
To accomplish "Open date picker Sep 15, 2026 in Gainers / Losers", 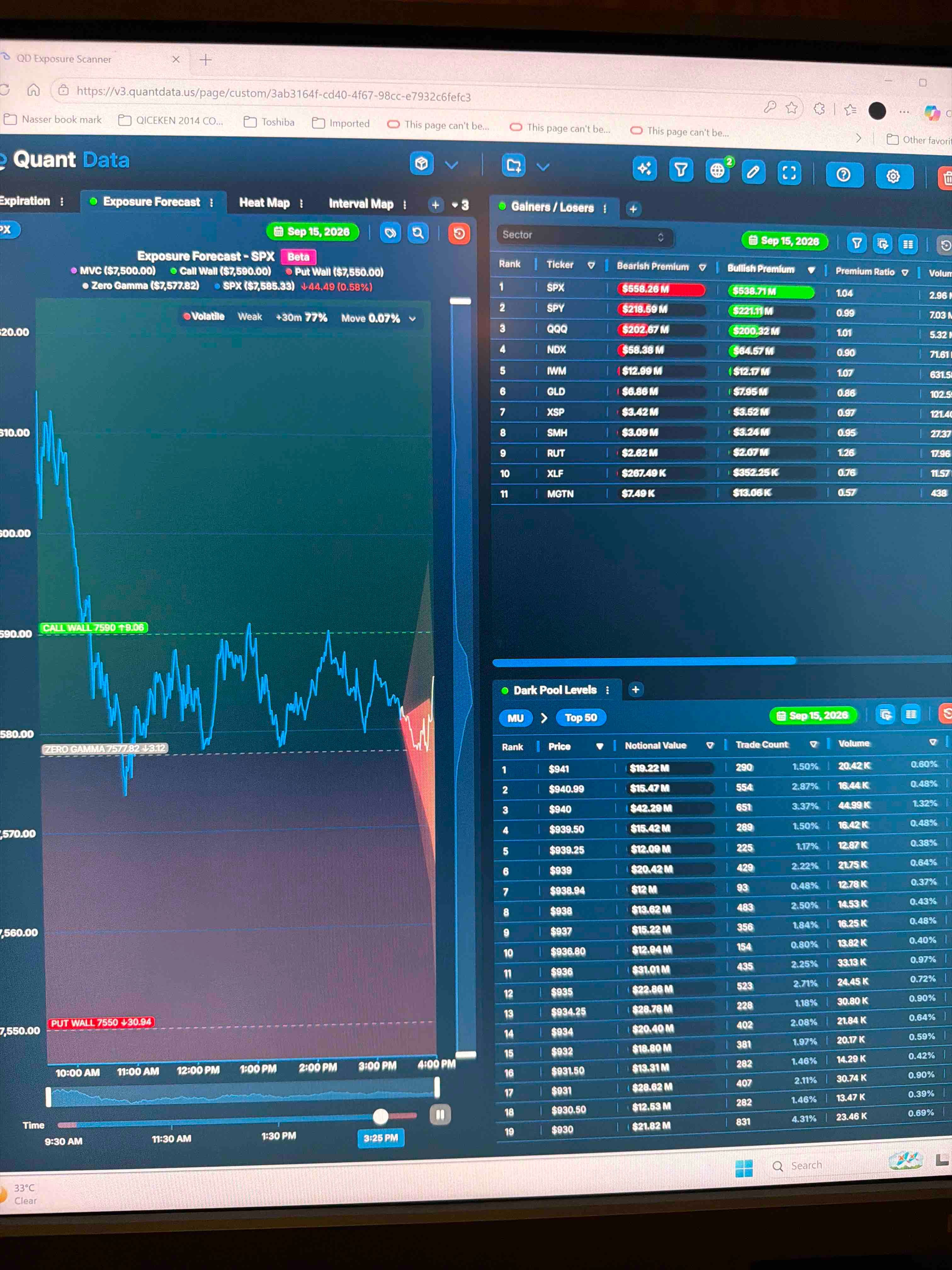I will (785, 241).
